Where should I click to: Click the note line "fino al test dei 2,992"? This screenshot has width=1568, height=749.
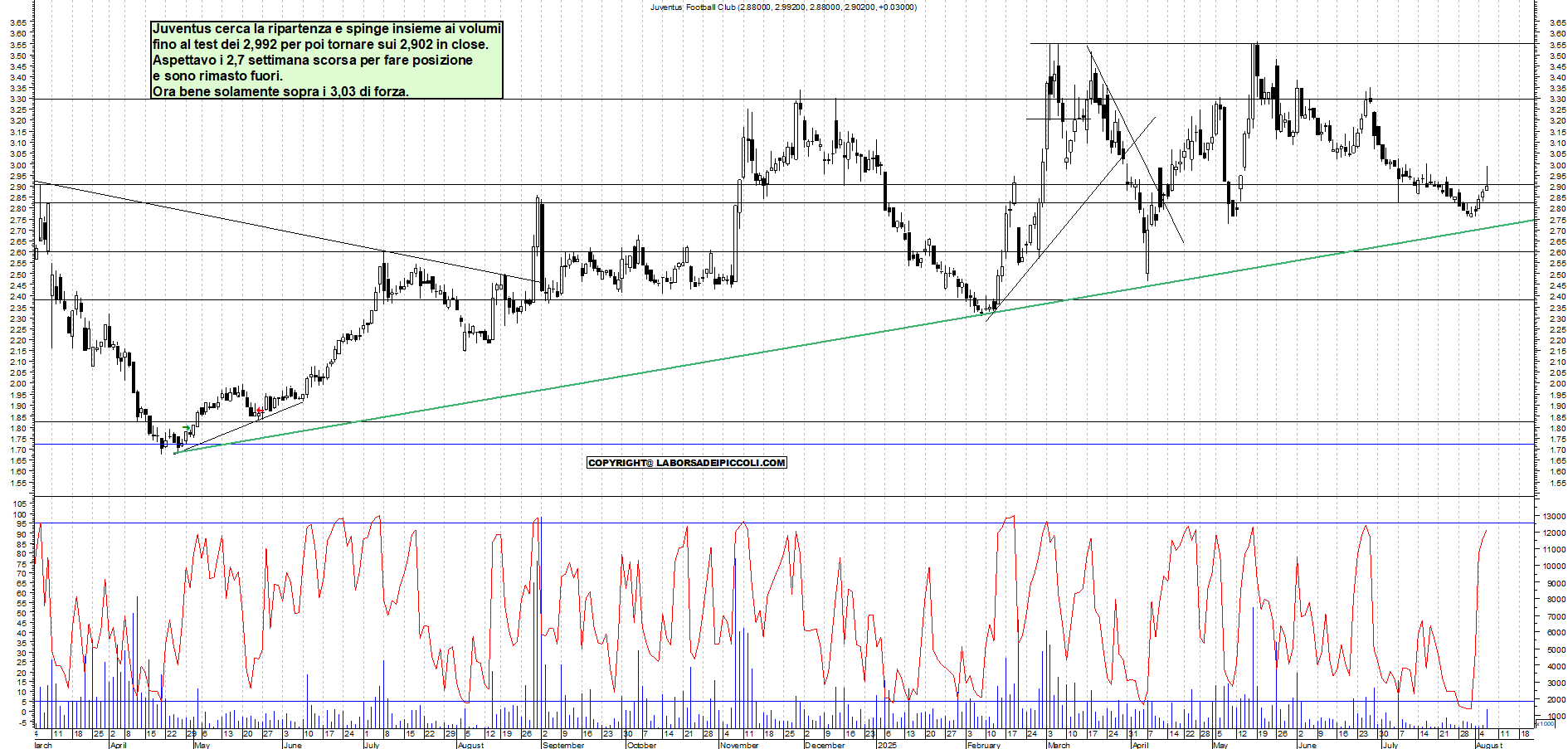point(320,45)
